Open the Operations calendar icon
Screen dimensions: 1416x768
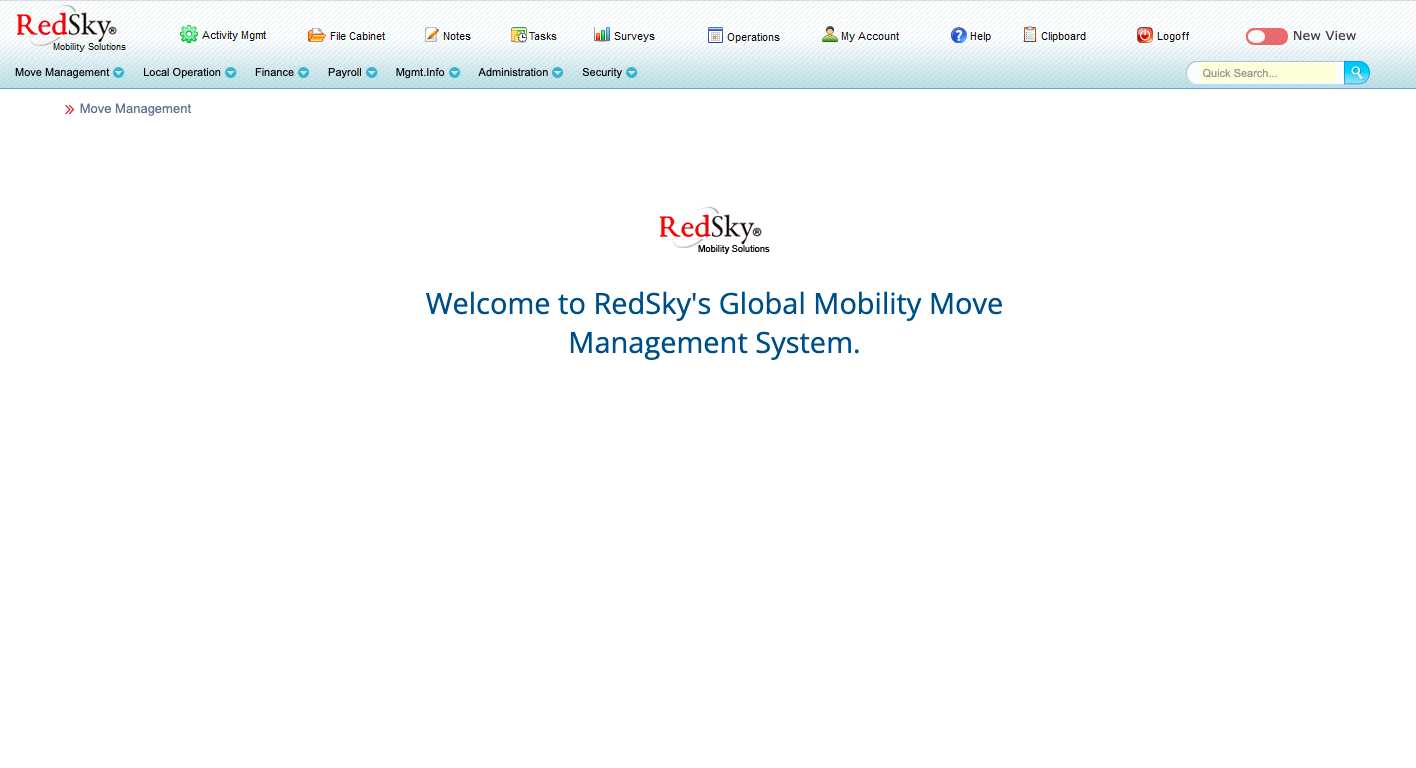tap(715, 35)
